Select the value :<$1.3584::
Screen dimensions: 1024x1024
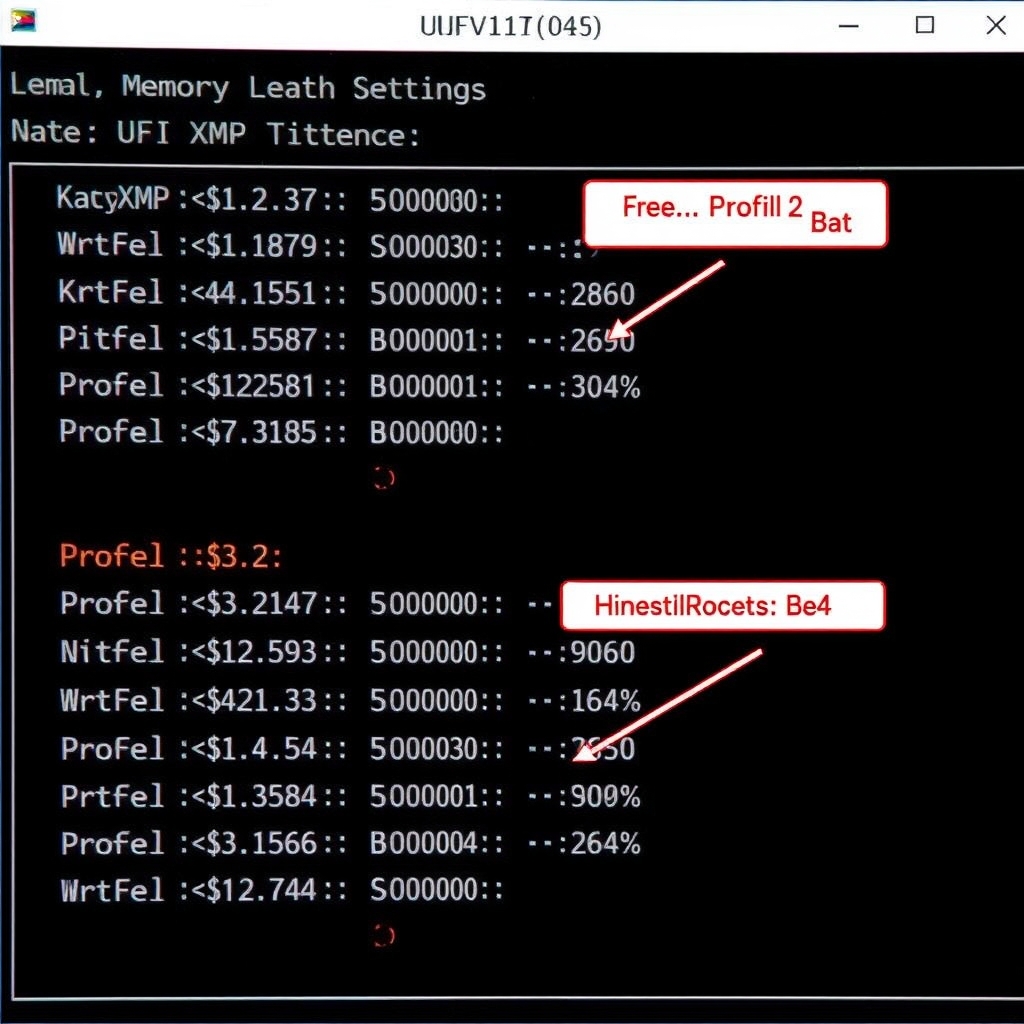click(262, 797)
